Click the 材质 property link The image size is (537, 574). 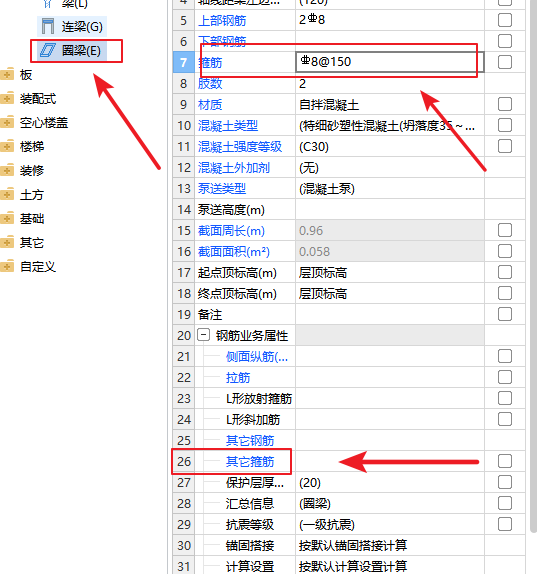[210, 105]
